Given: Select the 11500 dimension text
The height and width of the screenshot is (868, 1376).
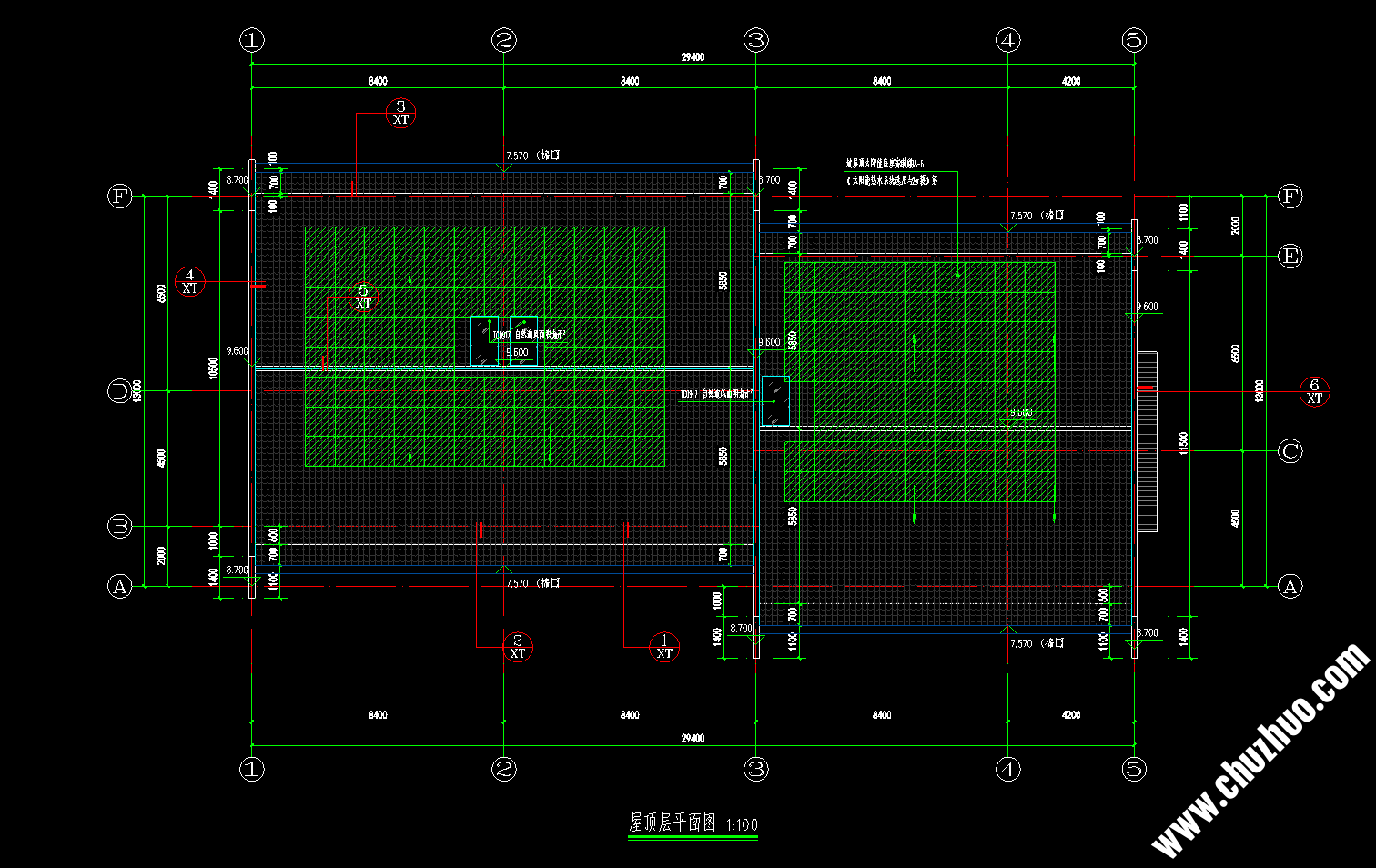Looking at the screenshot, I should coord(1183,444).
